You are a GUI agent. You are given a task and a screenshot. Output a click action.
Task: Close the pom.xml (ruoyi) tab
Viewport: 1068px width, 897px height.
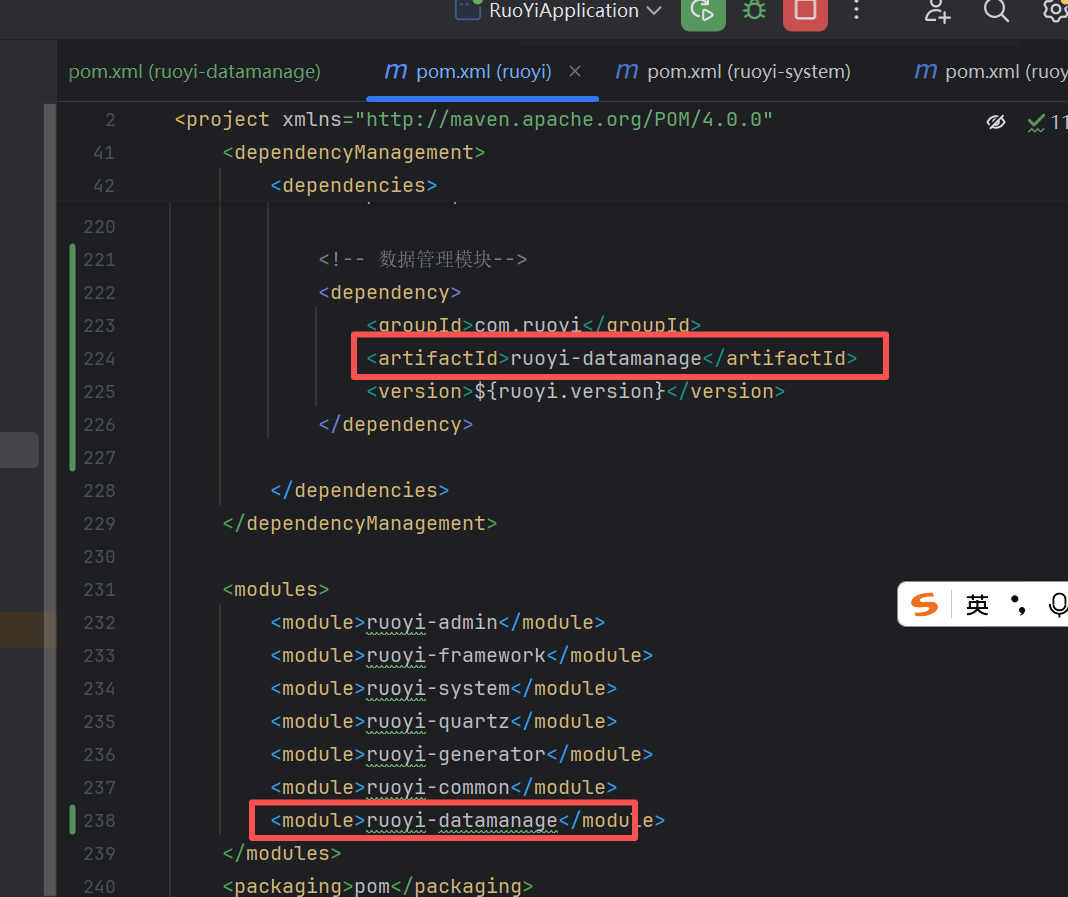pos(575,72)
